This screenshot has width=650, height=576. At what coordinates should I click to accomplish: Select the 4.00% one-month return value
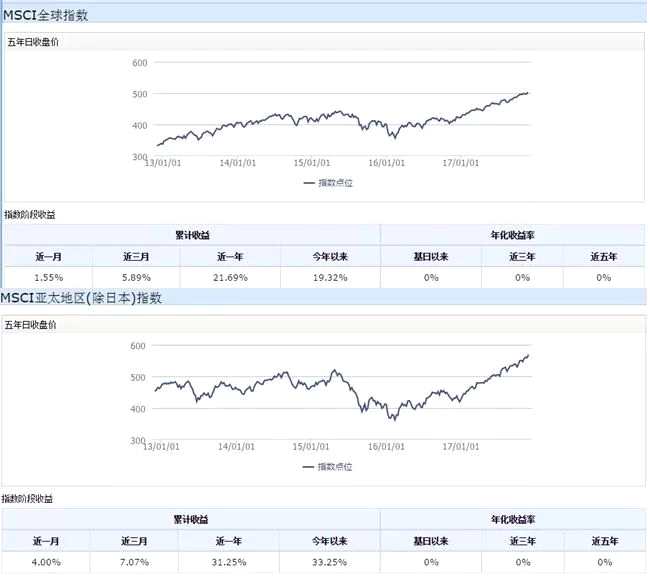tap(46, 563)
